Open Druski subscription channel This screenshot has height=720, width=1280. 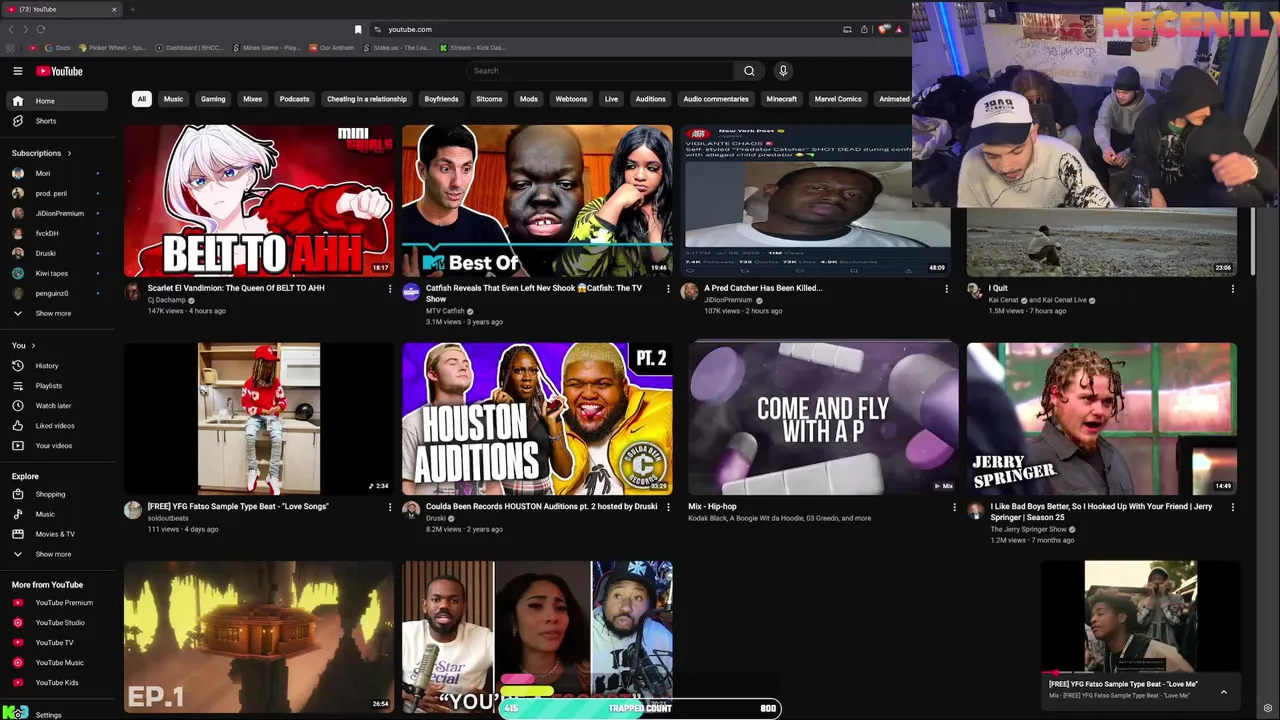(56, 253)
